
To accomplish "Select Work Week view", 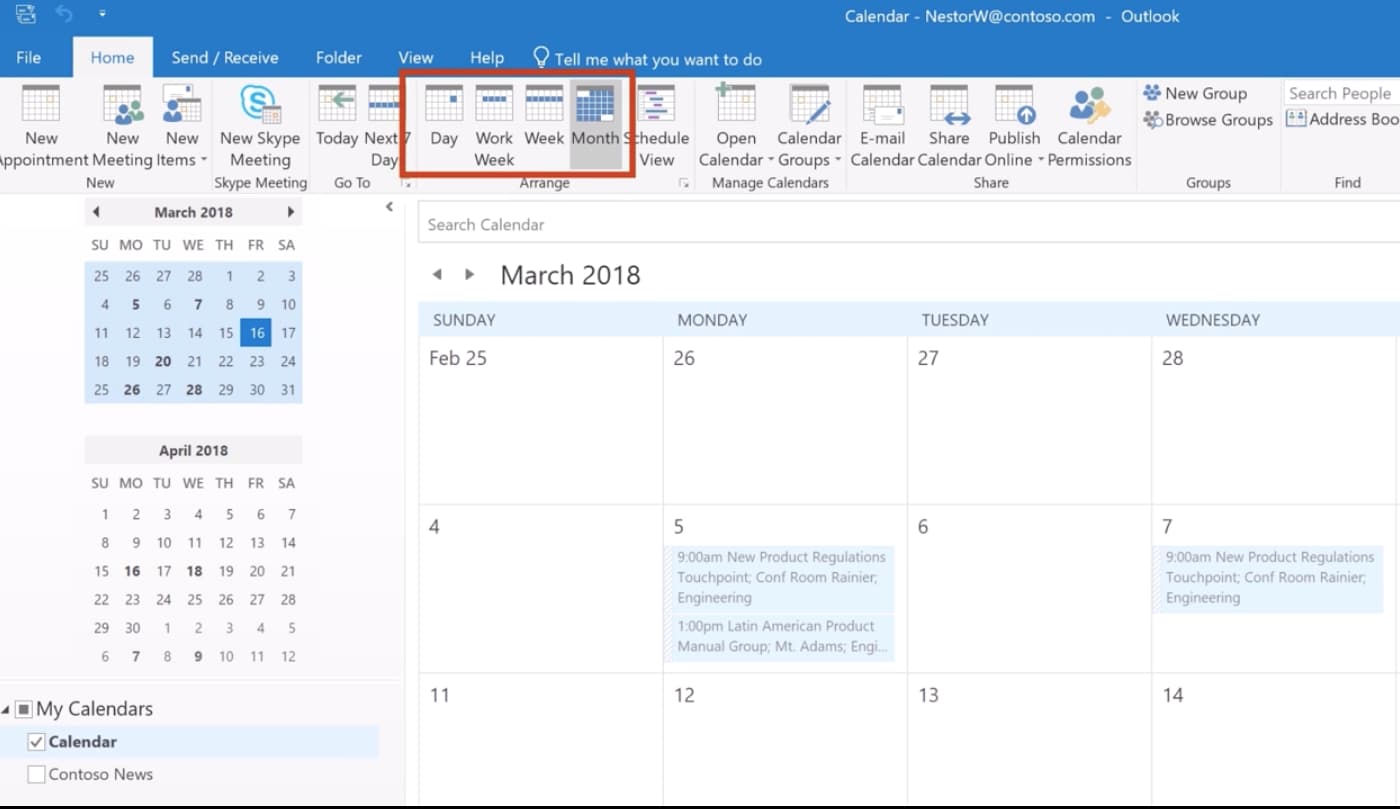I will pyautogui.click(x=493, y=118).
